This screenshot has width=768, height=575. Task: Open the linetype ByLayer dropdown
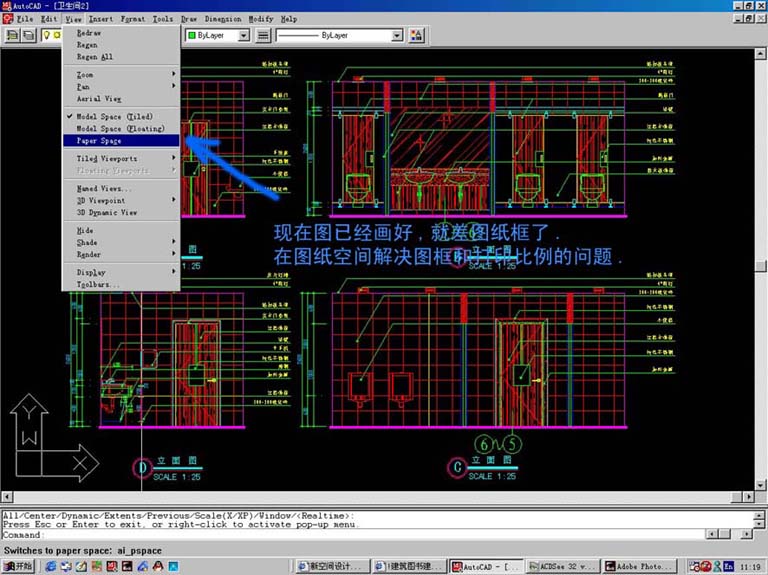click(x=397, y=35)
